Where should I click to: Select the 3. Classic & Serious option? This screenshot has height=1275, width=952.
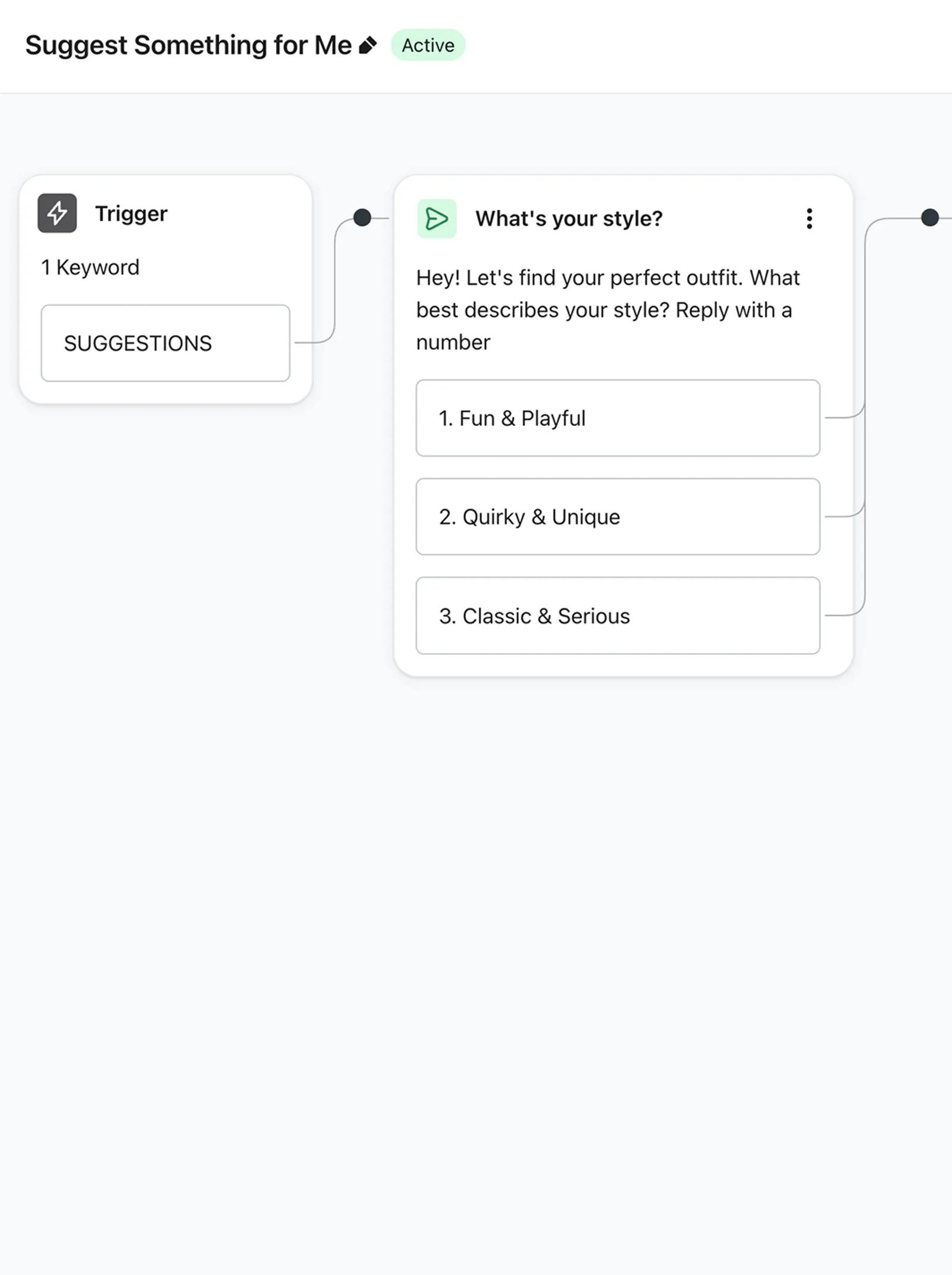(x=618, y=615)
